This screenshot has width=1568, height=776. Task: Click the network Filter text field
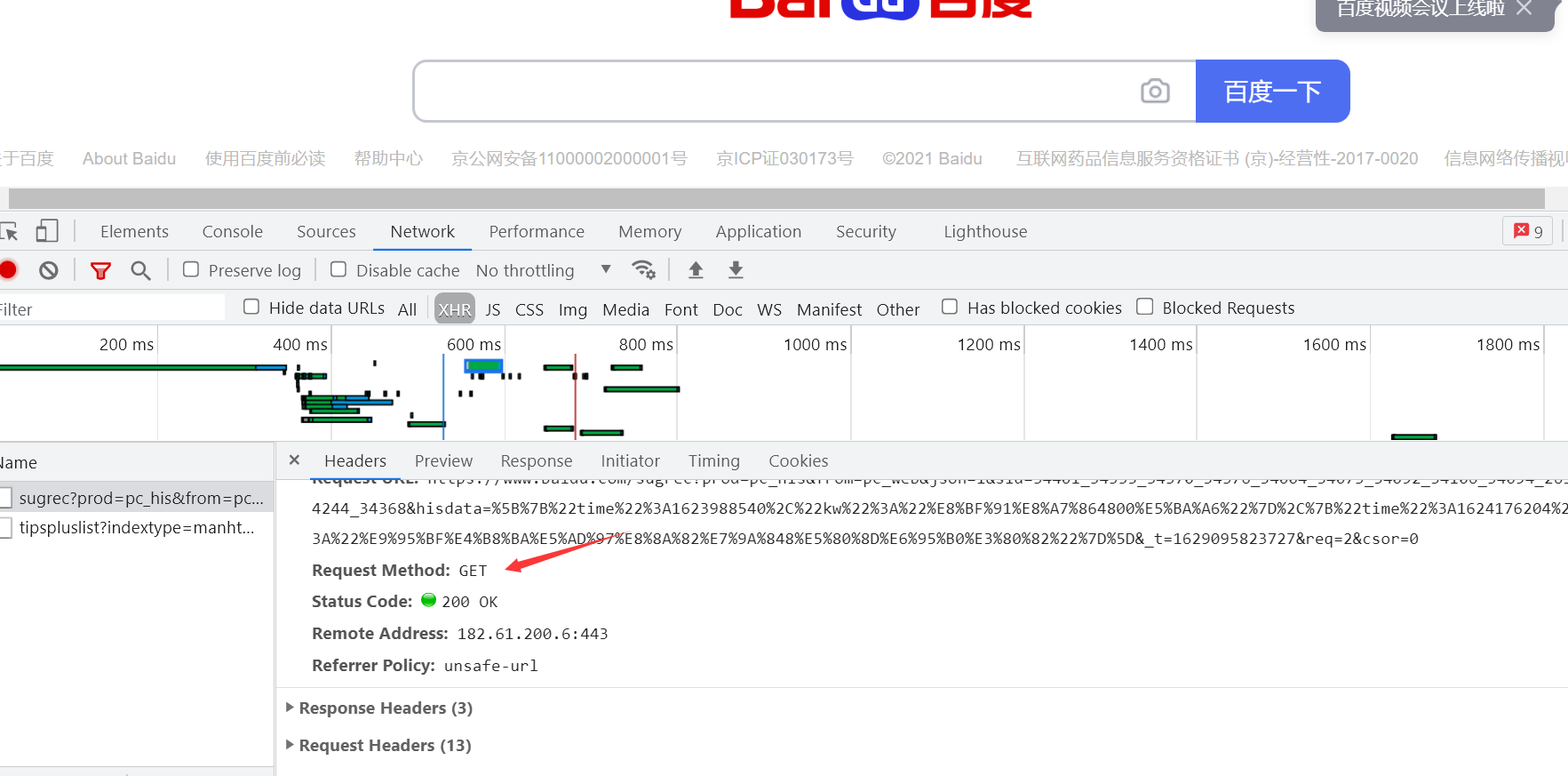[x=112, y=308]
